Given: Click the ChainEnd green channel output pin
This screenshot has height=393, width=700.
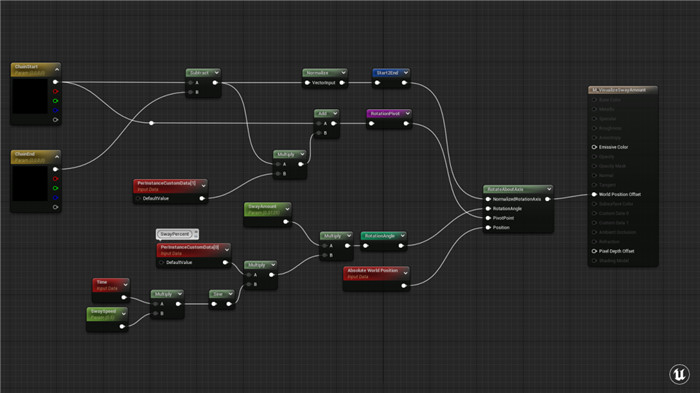Looking at the screenshot, I should [55, 188].
